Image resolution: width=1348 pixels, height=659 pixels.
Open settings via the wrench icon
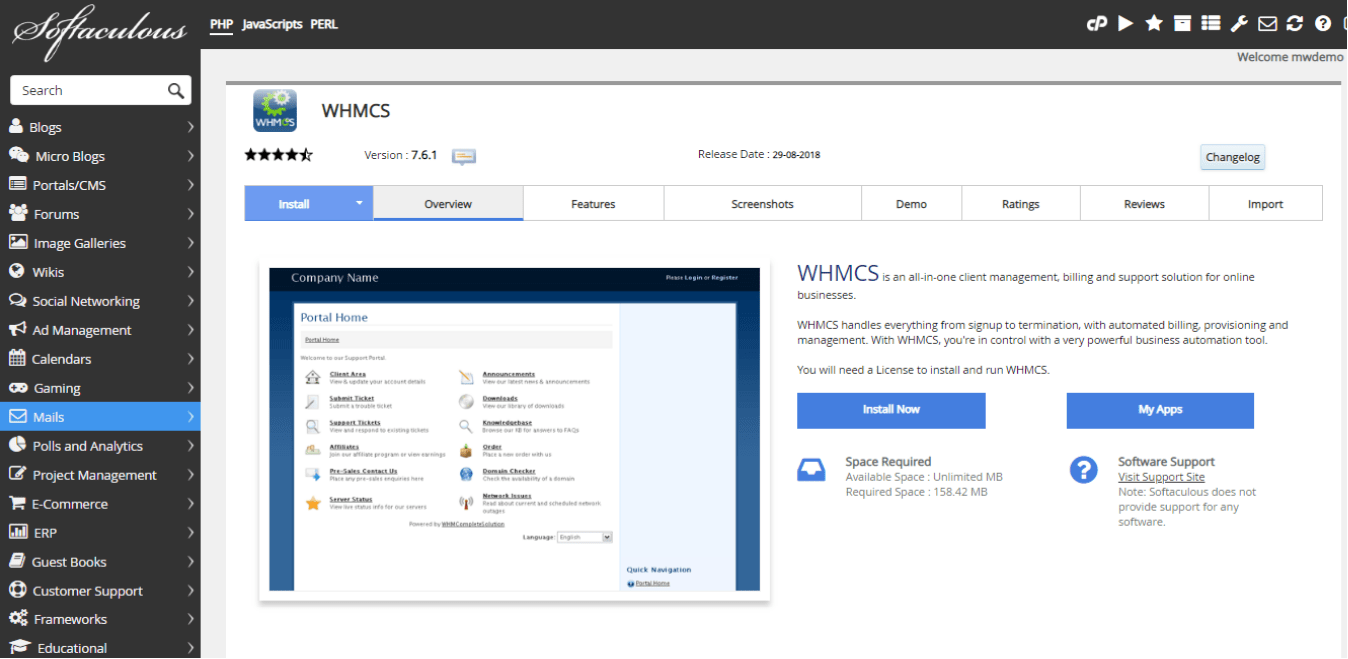click(x=1239, y=23)
